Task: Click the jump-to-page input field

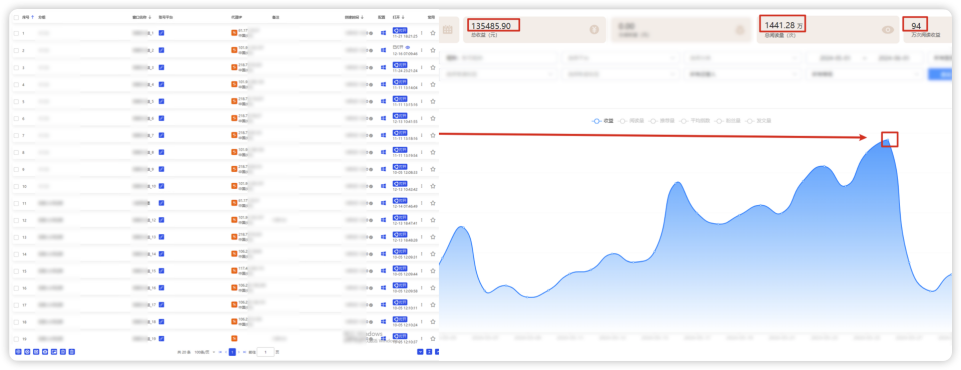Action: [265, 352]
